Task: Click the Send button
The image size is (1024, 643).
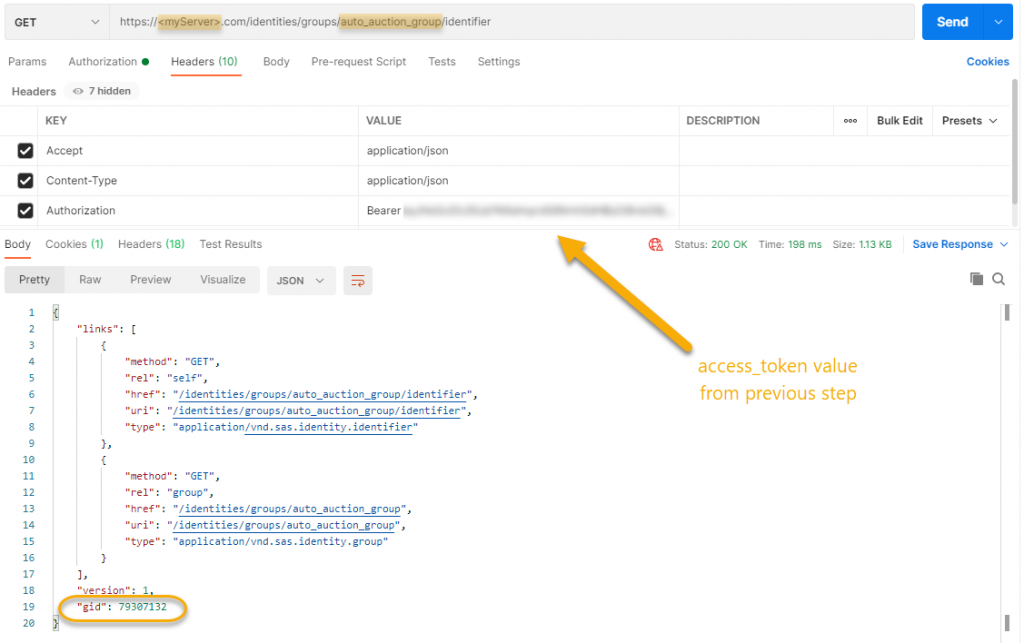Action: (x=953, y=22)
